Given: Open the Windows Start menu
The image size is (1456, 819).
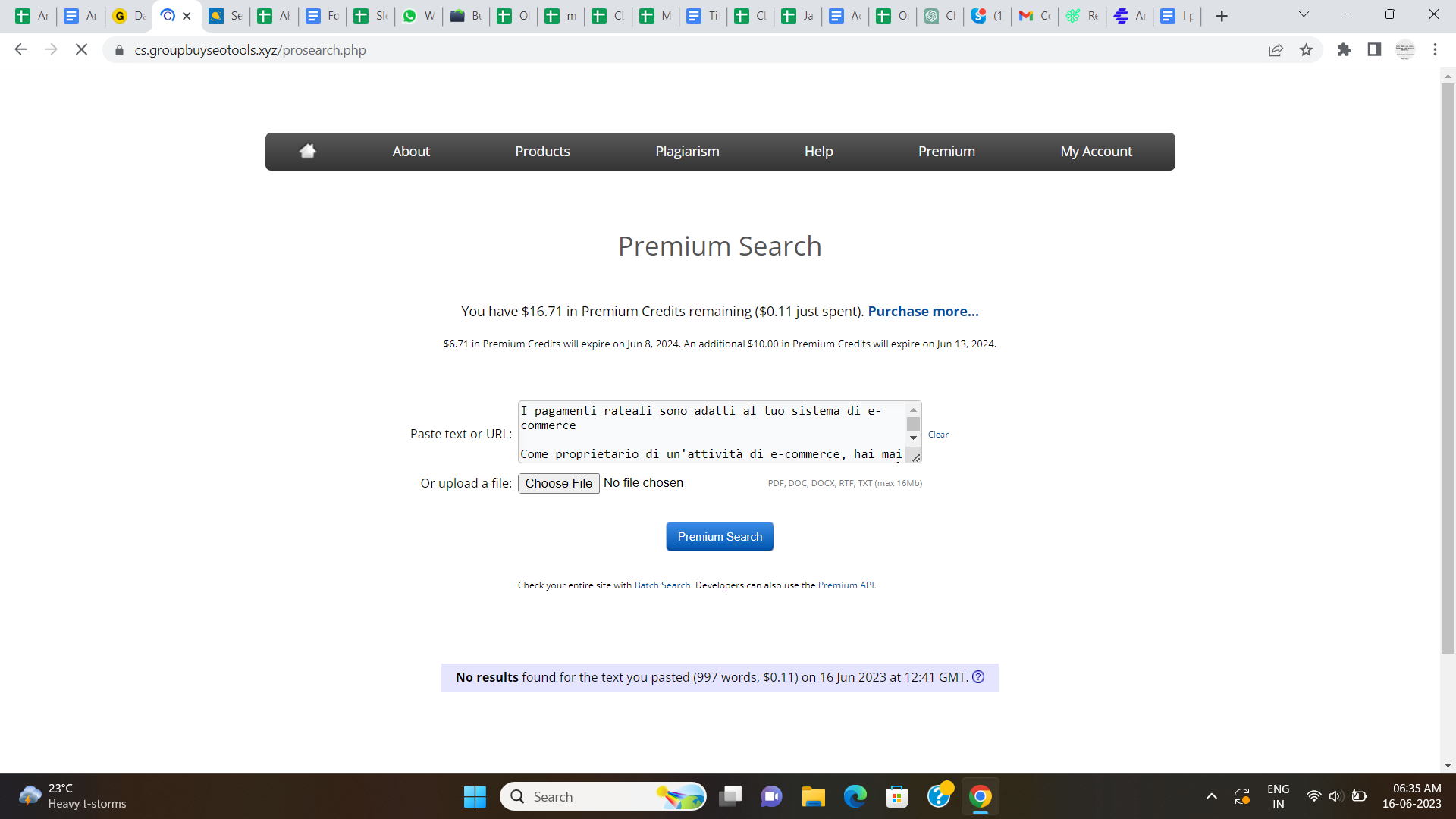Looking at the screenshot, I should click(475, 796).
